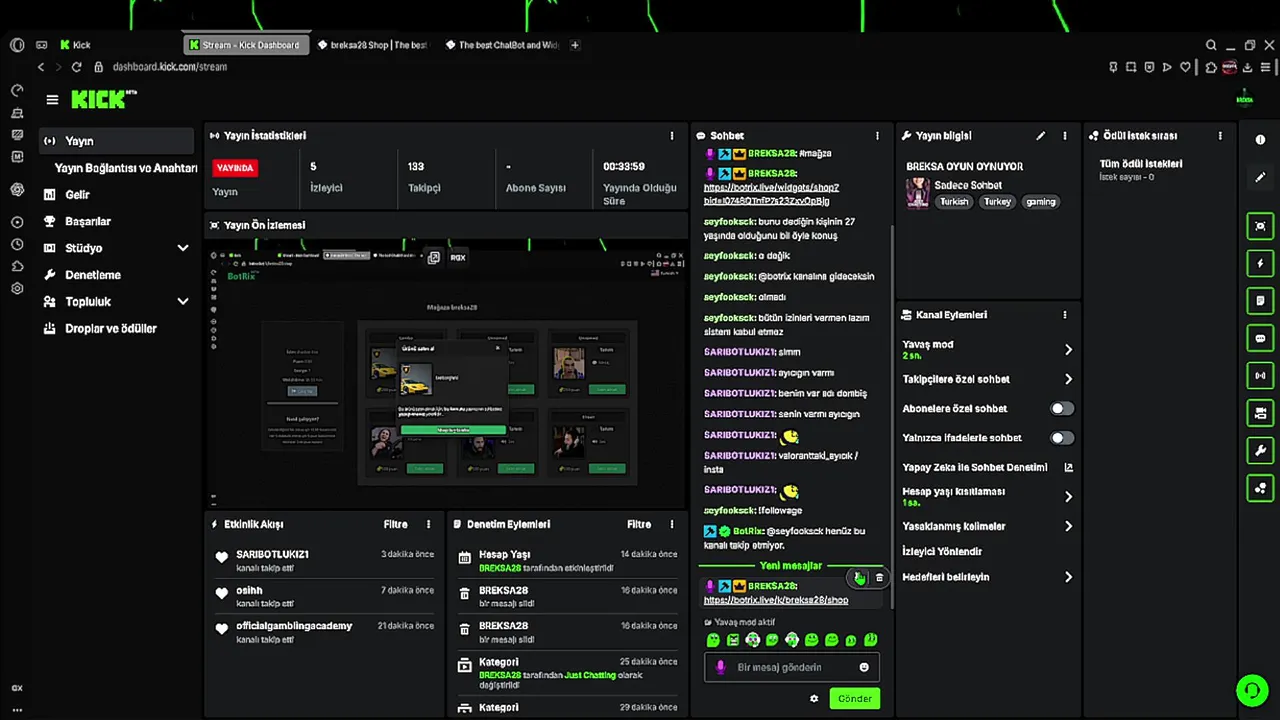Image resolution: width=1280 pixels, height=720 pixels.
Task: Open the Yapay Zeka ile Sohbet Denetimi chart icon
Action: (x=1068, y=467)
